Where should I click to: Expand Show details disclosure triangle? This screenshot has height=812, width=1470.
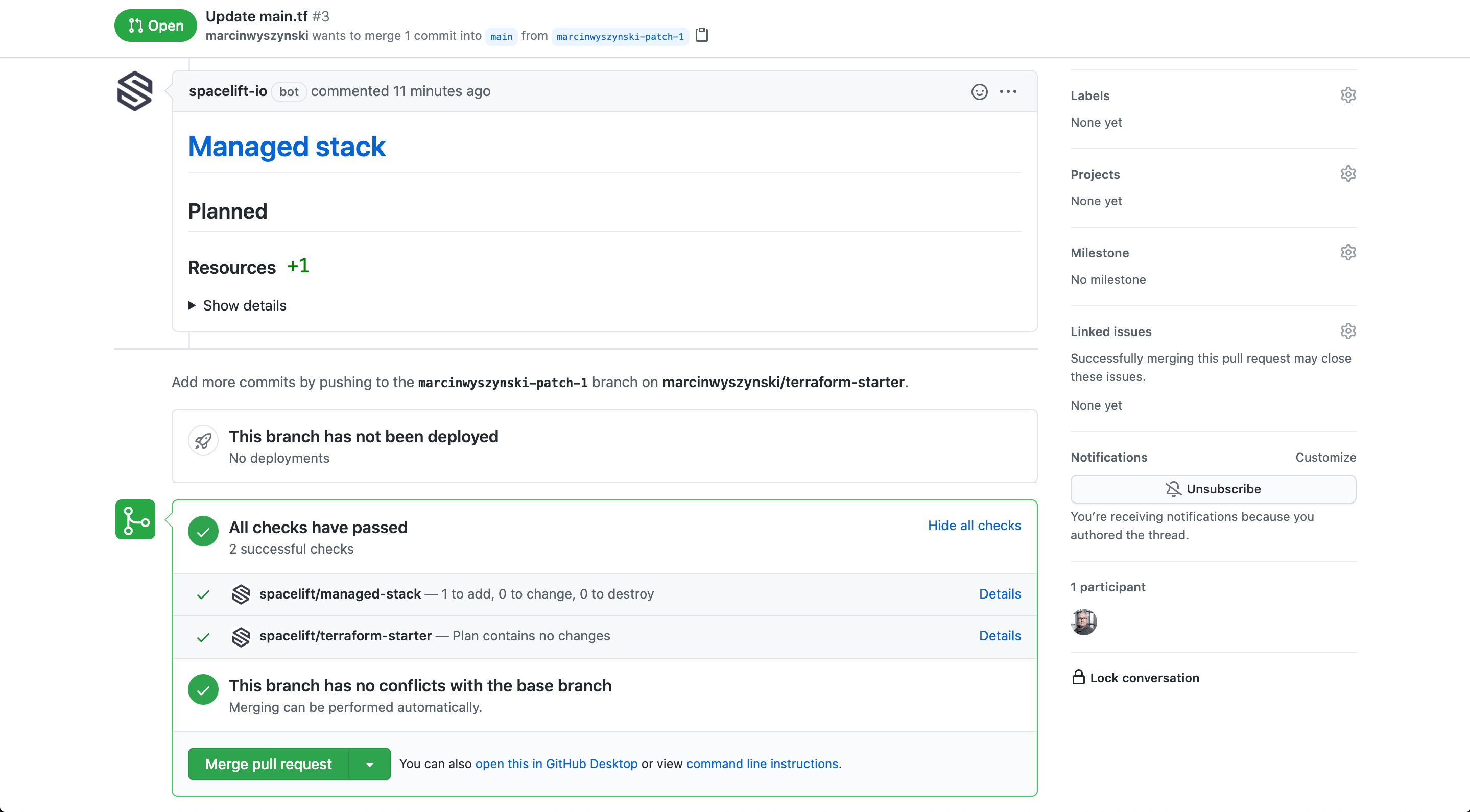tap(192, 306)
